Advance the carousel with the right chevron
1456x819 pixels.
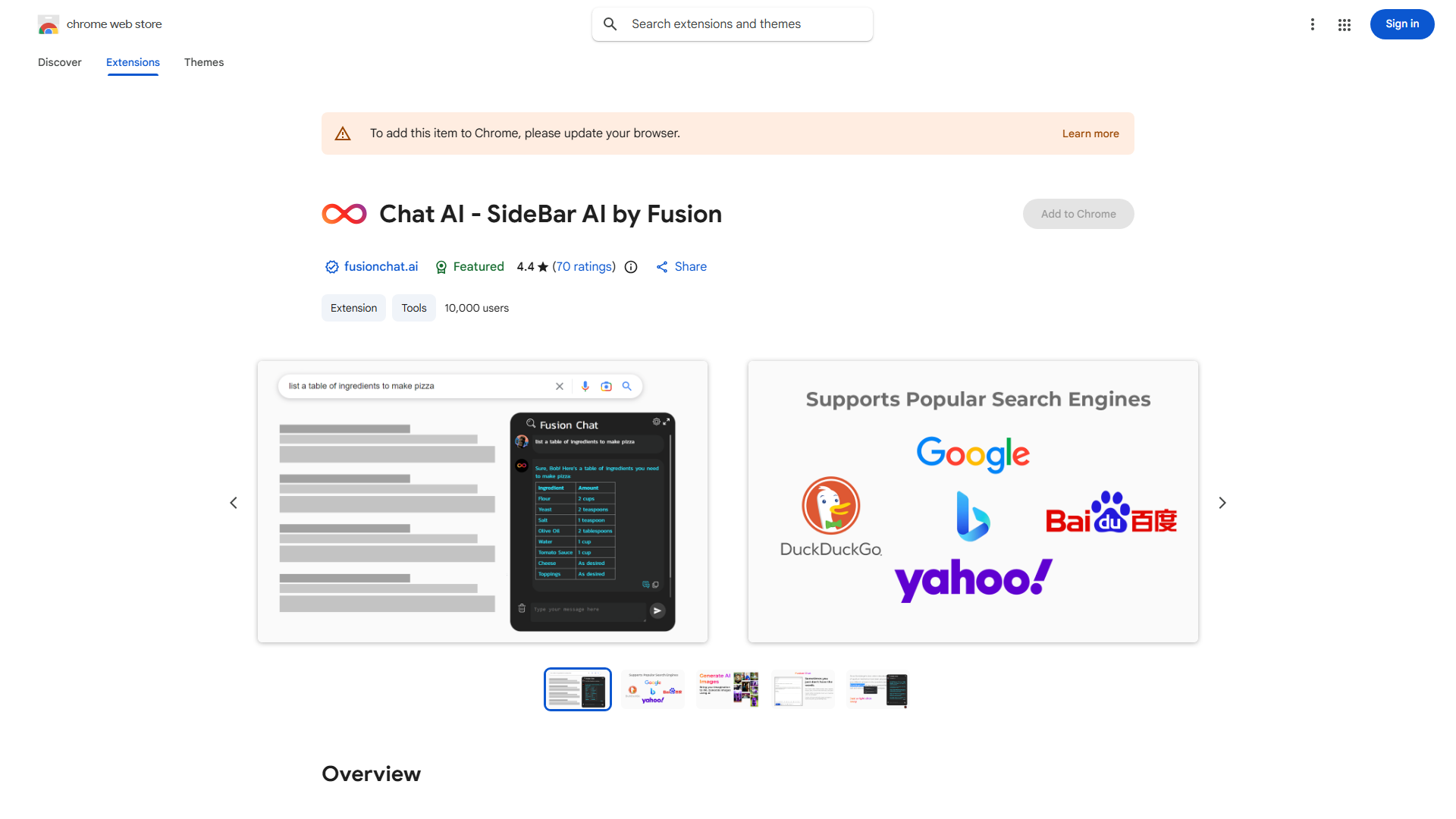pyautogui.click(x=1222, y=502)
